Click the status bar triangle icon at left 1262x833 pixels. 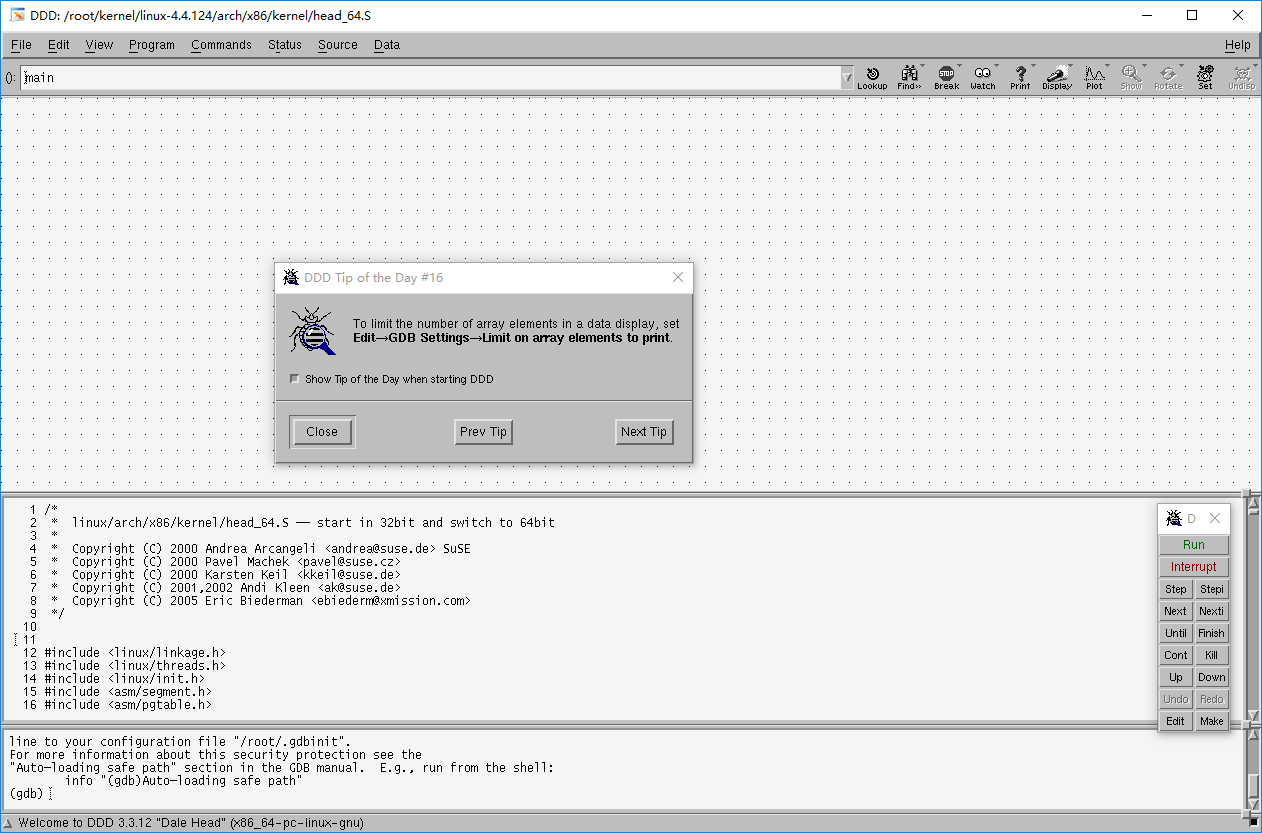click(x=8, y=823)
